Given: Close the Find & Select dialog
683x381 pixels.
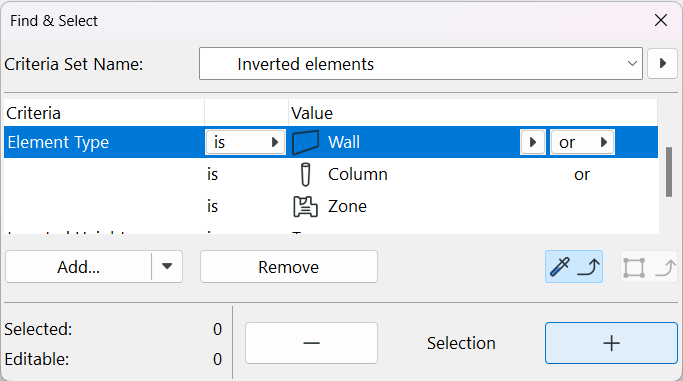Looking at the screenshot, I should [x=661, y=20].
